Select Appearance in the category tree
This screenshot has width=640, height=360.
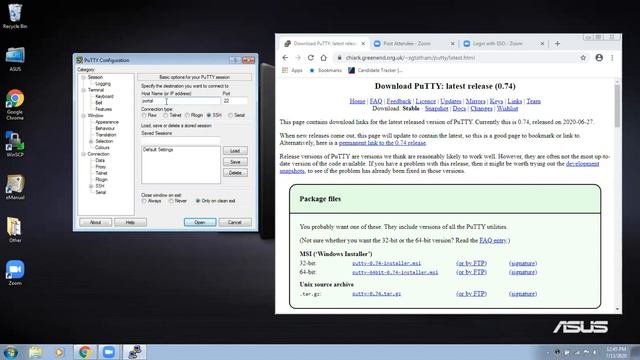tap(107, 122)
